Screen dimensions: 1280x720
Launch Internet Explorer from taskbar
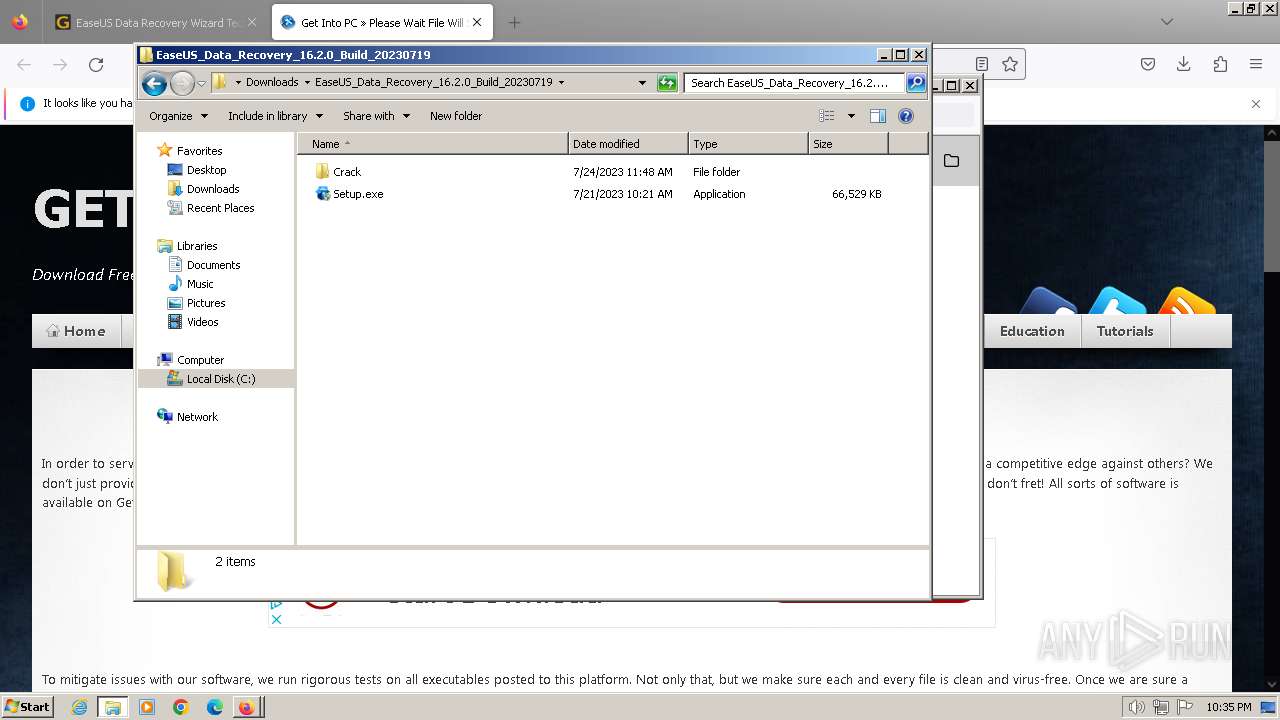(x=79, y=707)
